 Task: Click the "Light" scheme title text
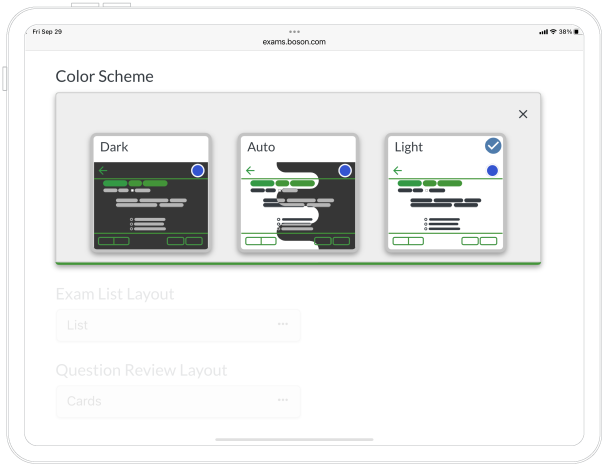tap(409, 147)
